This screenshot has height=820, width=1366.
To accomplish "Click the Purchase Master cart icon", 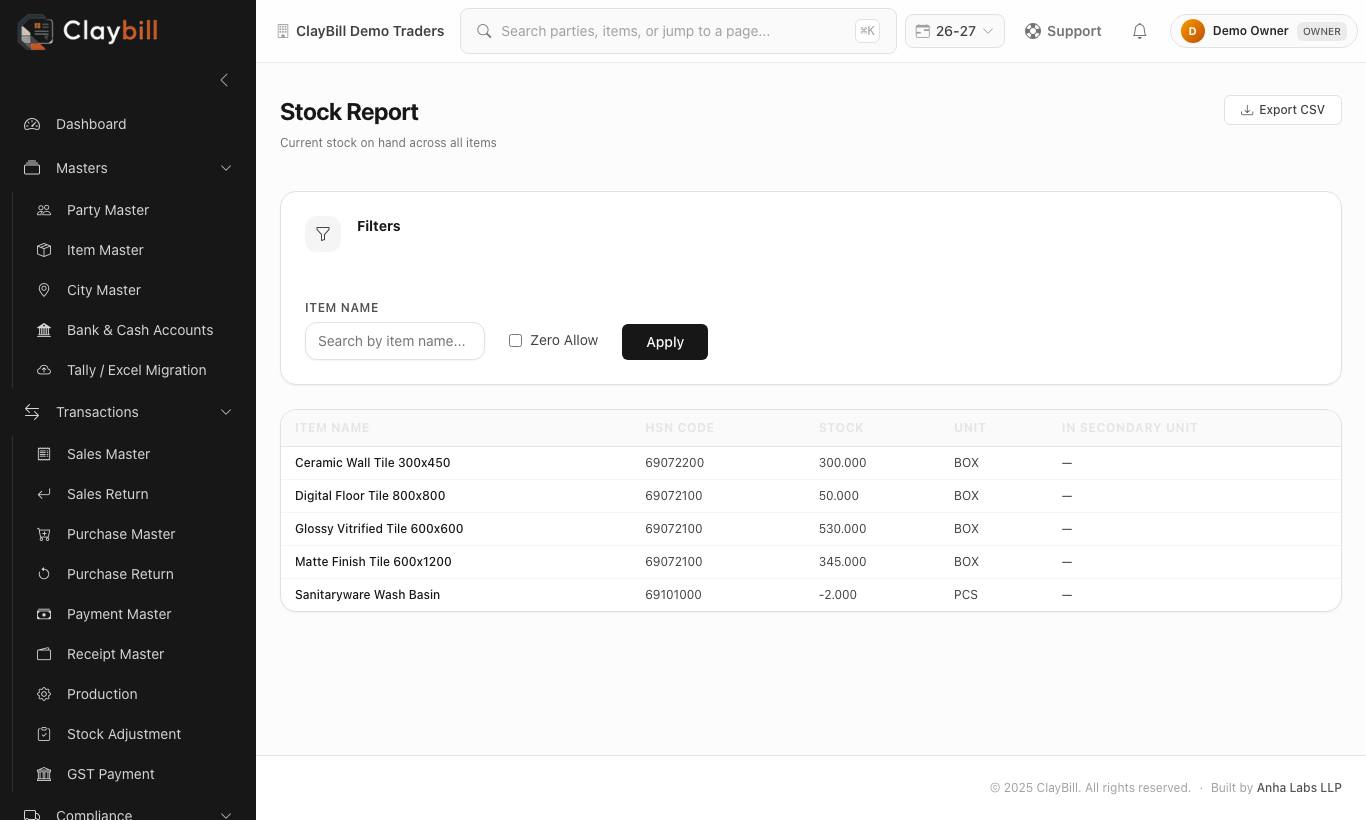I will (x=44, y=534).
